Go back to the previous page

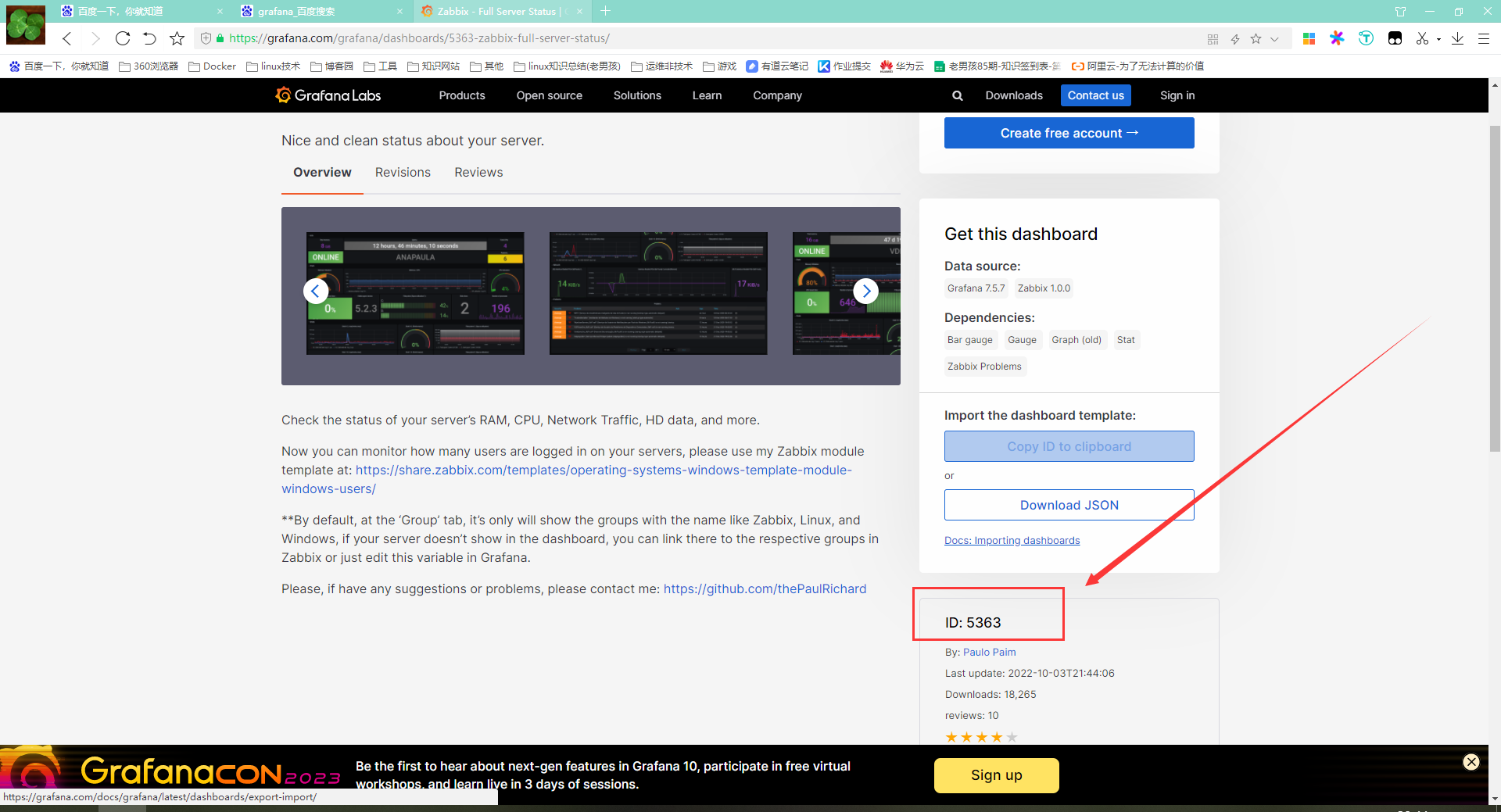67,38
